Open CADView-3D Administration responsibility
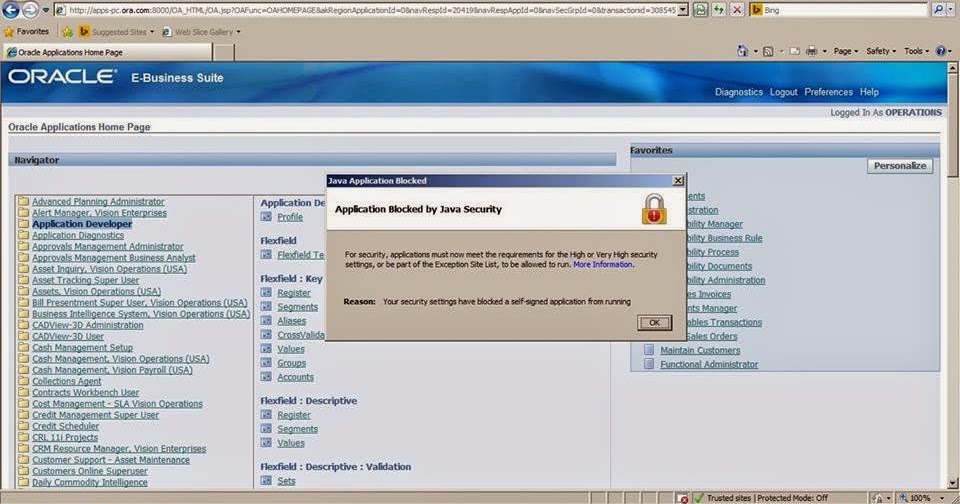This screenshot has height=504, width=960. 88,325
